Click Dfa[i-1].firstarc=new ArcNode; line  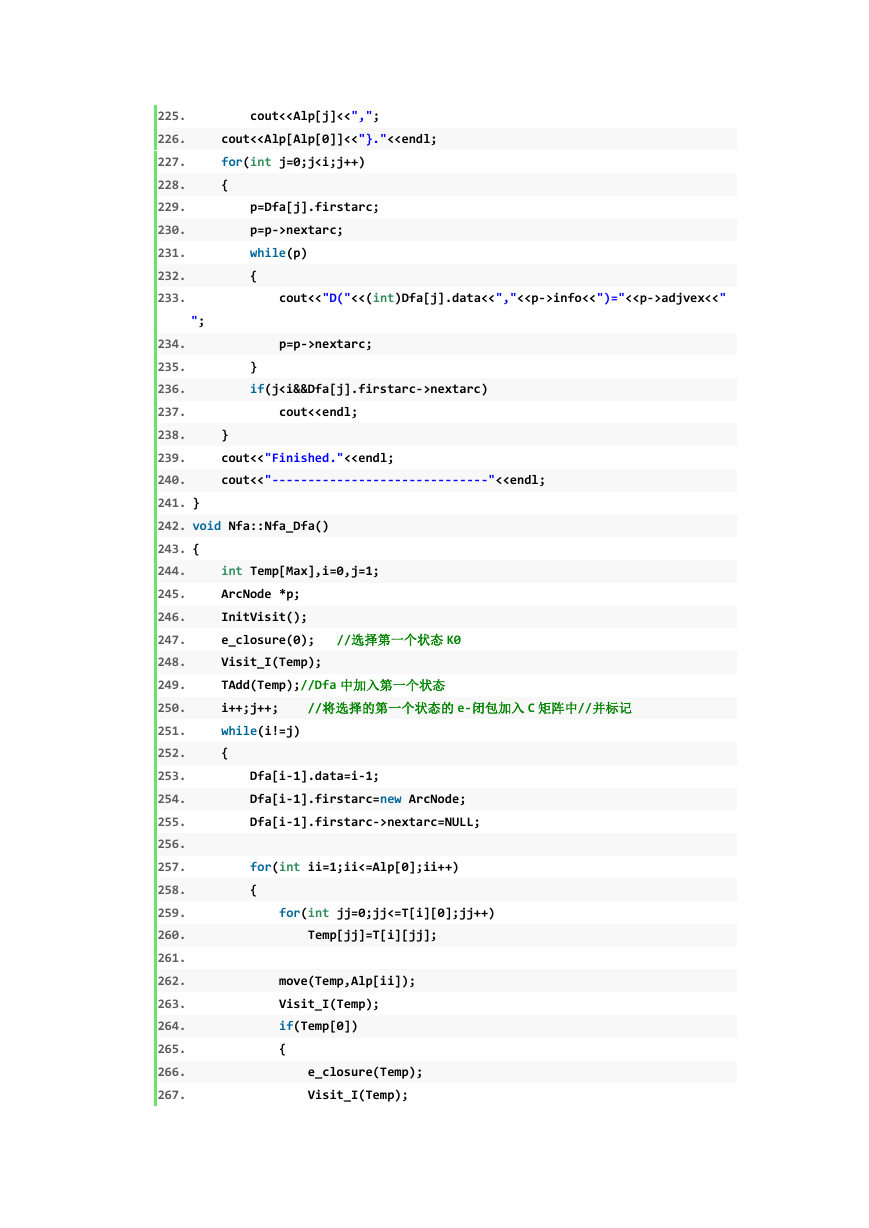tap(358, 799)
